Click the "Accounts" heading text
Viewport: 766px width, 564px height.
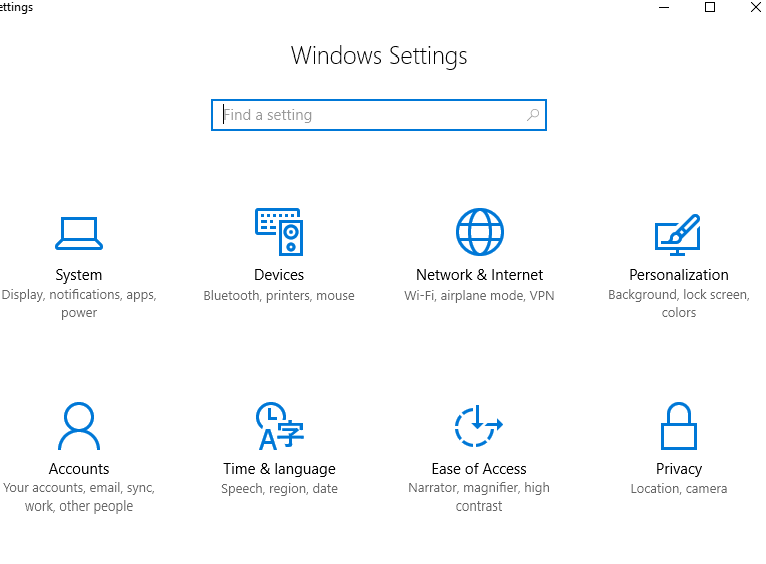point(79,469)
